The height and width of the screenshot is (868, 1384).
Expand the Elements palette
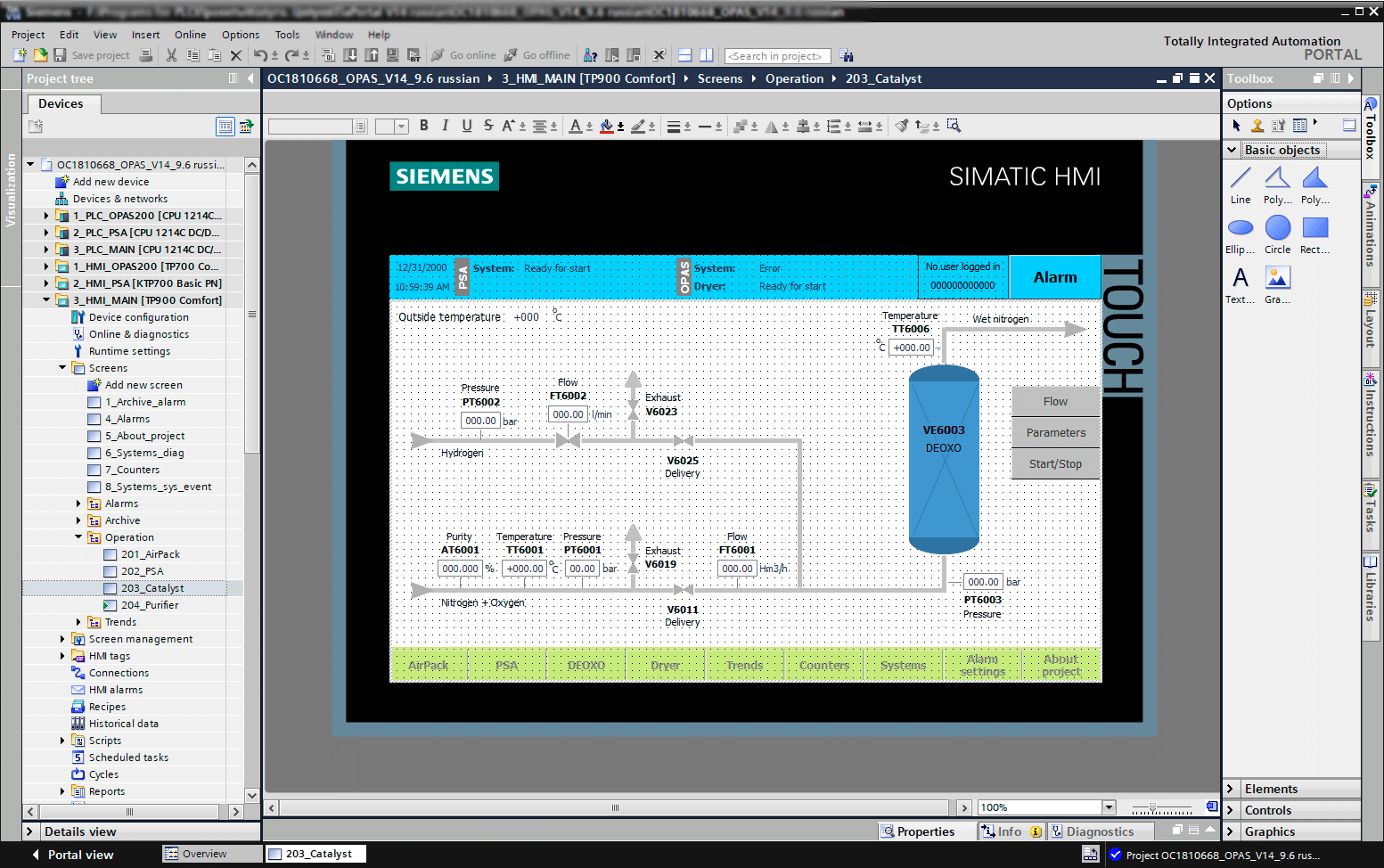click(1231, 789)
